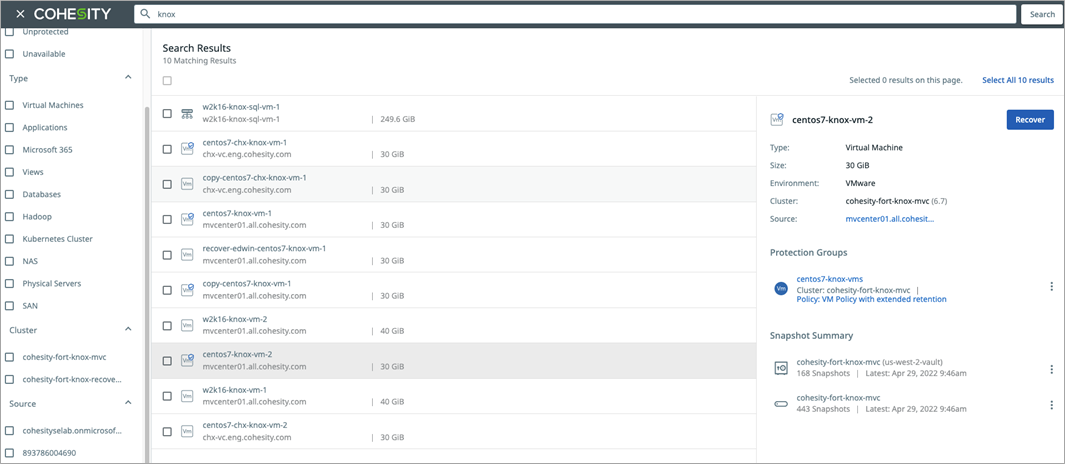Click the centos7-chx-knox-vm-1 result name
This screenshot has width=1065, height=464.
click(x=245, y=143)
